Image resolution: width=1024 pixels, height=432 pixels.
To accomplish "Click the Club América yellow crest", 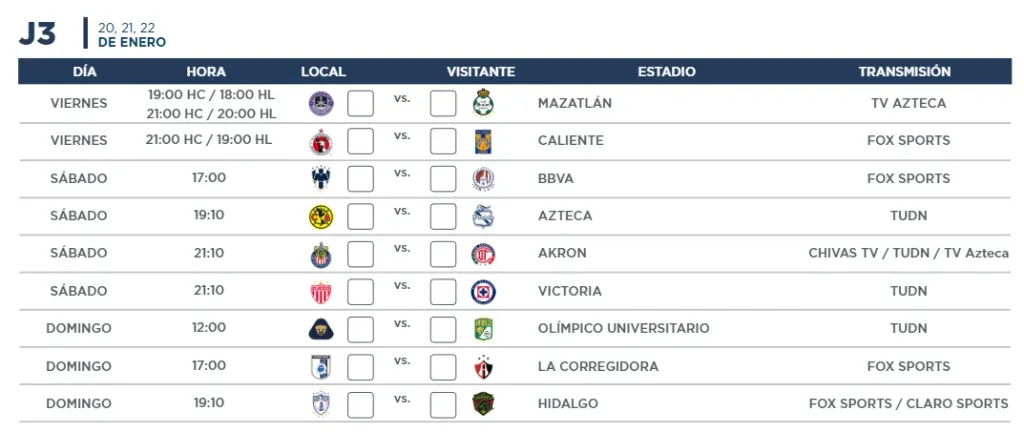I will pyautogui.click(x=321, y=217).
